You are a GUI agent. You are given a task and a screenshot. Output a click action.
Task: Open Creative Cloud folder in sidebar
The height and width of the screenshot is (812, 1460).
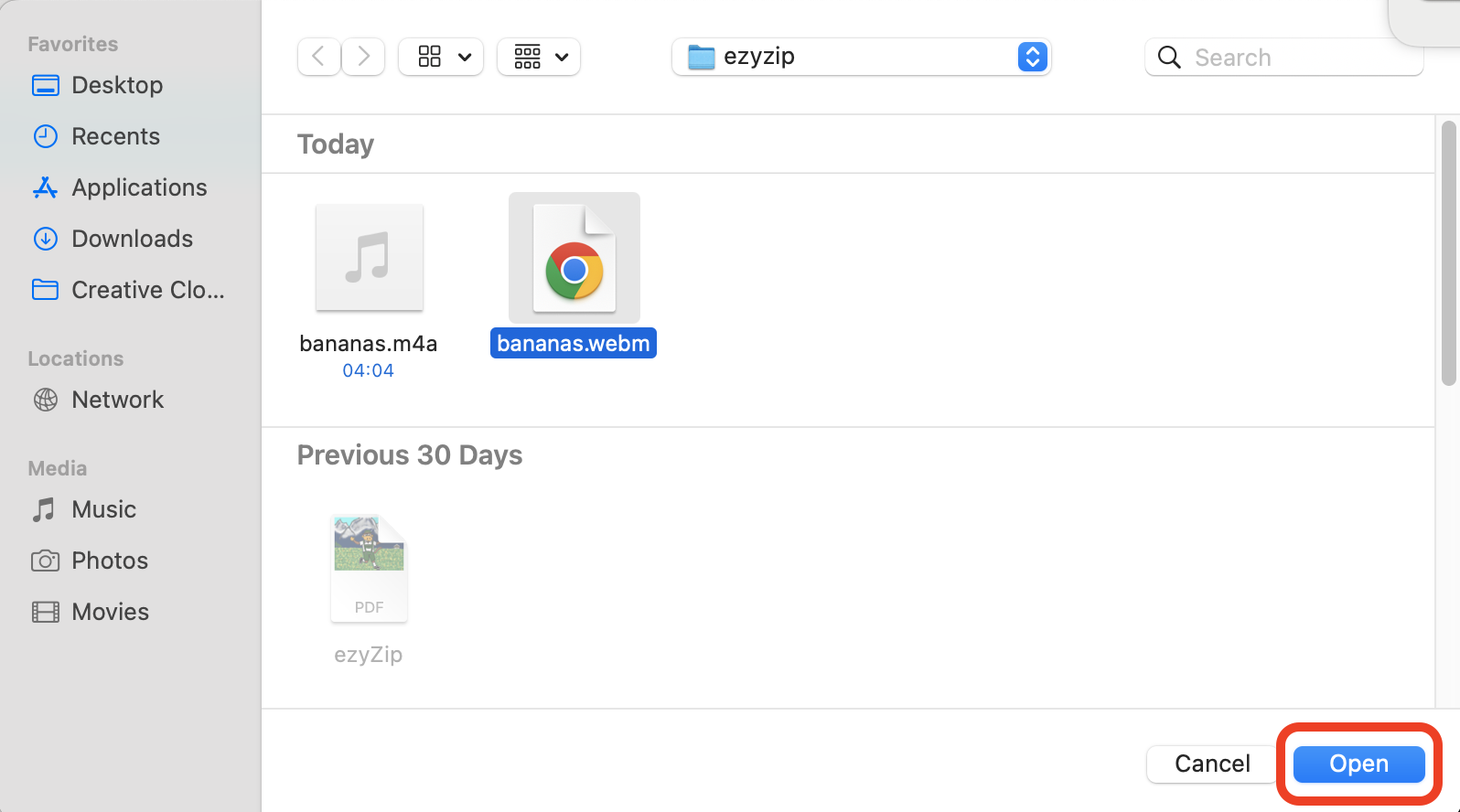pos(147,290)
